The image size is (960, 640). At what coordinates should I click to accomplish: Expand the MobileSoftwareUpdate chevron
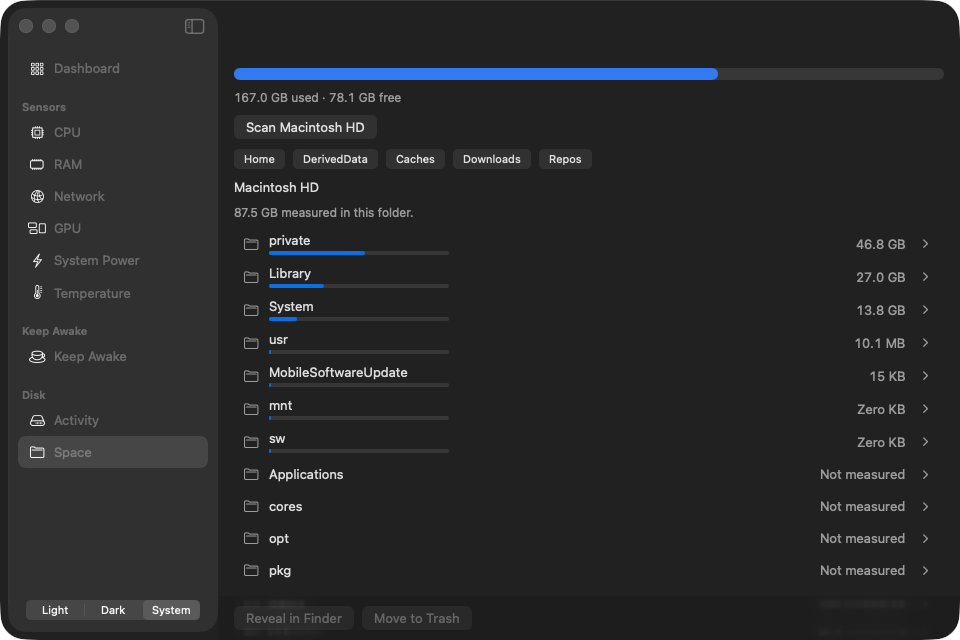tap(925, 376)
